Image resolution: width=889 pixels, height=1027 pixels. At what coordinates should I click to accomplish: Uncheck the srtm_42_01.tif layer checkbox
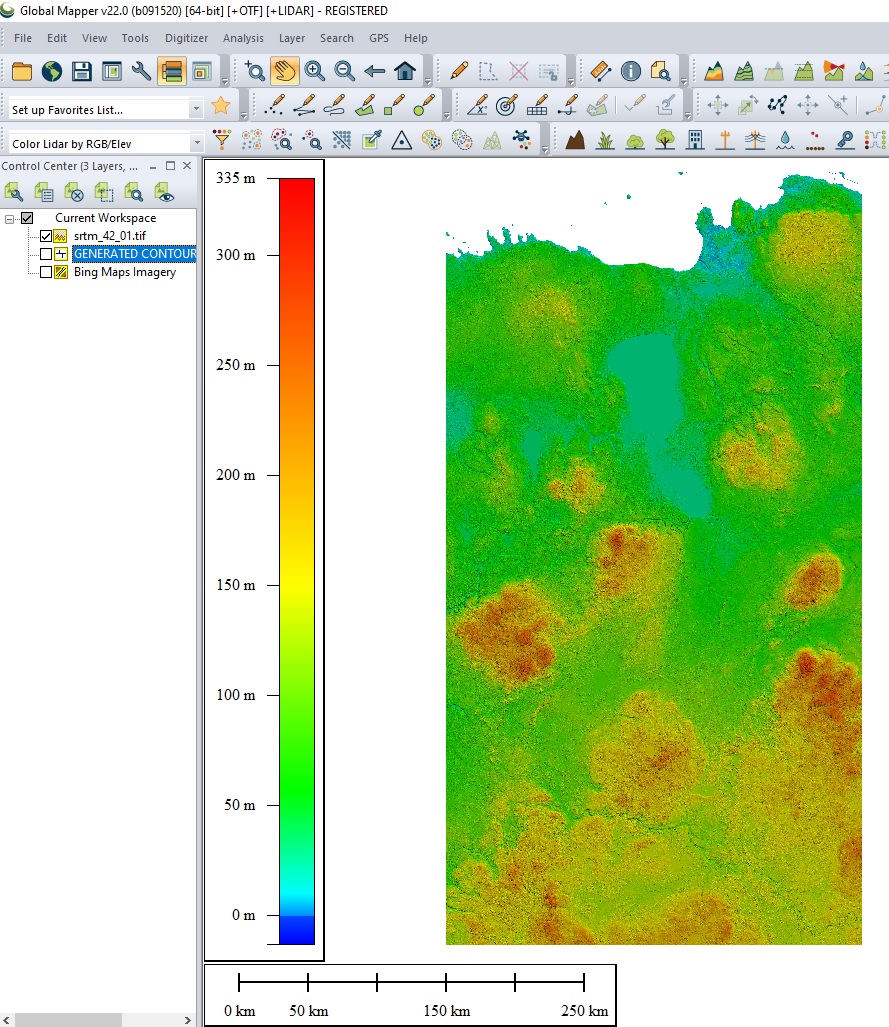click(46, 236)
